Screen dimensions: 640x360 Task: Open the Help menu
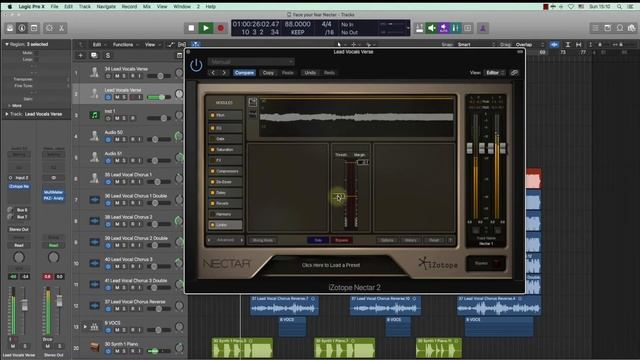pos(211,7)
